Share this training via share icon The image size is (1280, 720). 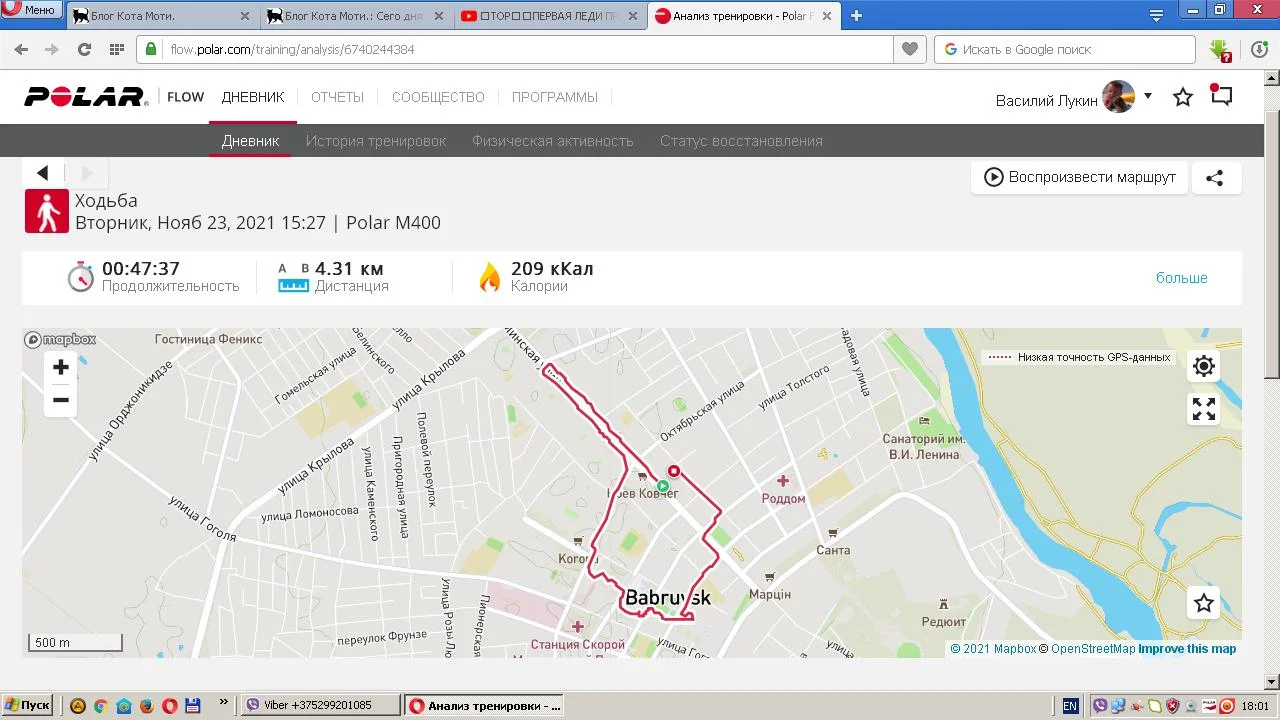(1214, 178)
